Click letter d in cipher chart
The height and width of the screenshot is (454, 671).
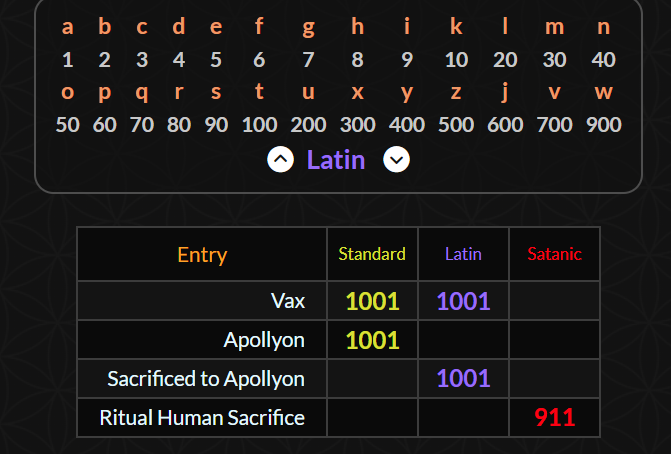point(179,26)
